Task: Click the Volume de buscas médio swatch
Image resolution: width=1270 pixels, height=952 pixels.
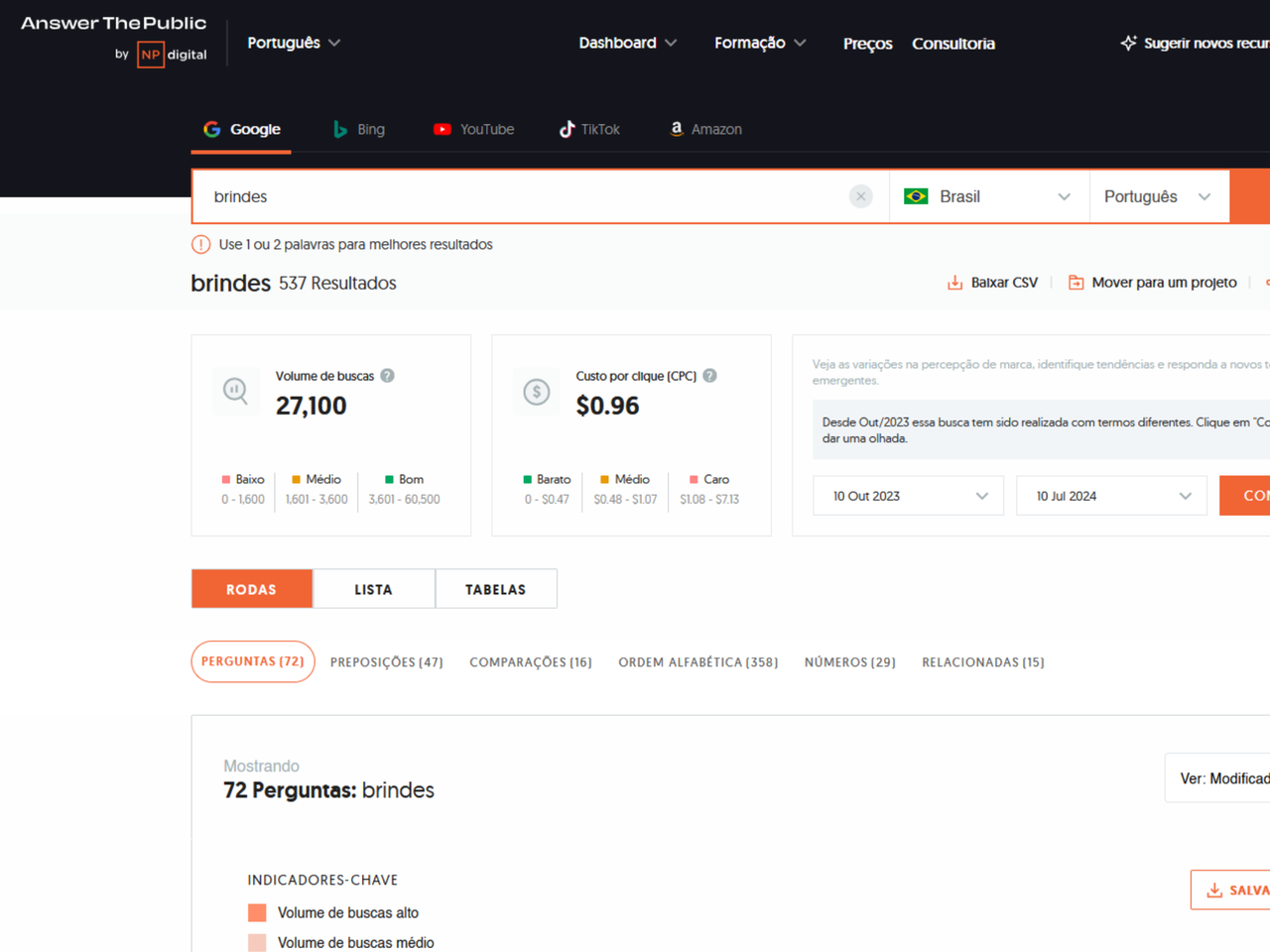Action: pos(257,942)
